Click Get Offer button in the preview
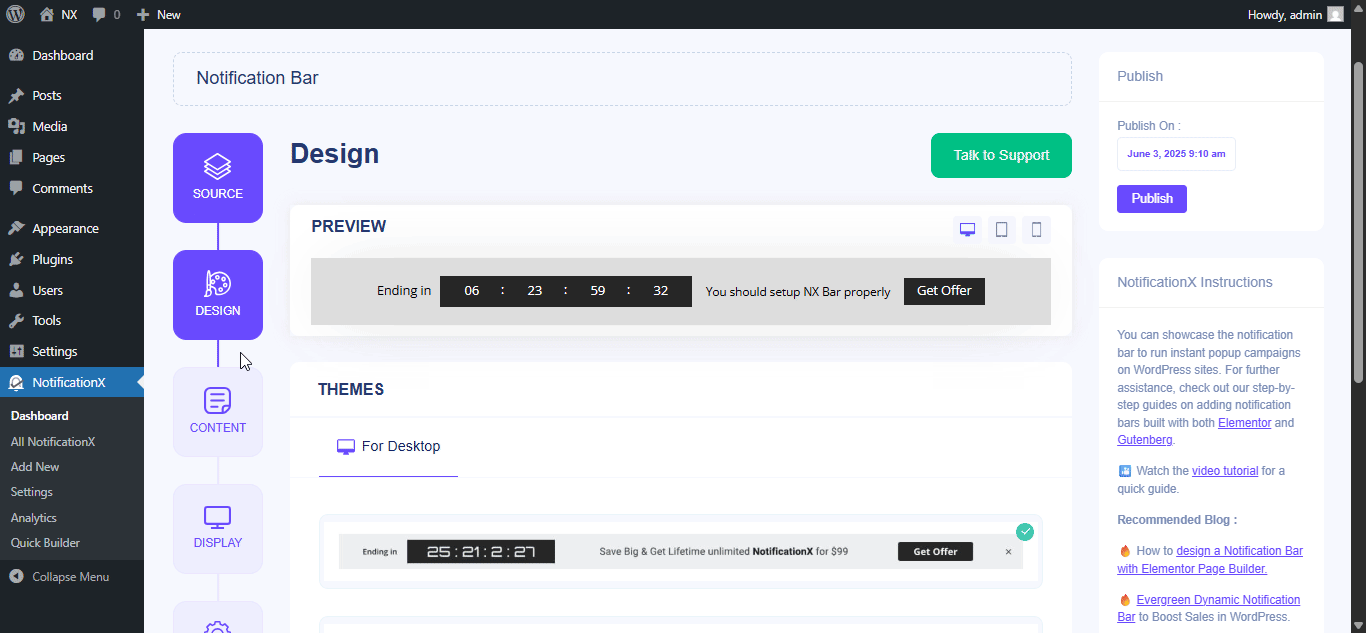This screenshot has height=633, width=1366. point(944,291)
